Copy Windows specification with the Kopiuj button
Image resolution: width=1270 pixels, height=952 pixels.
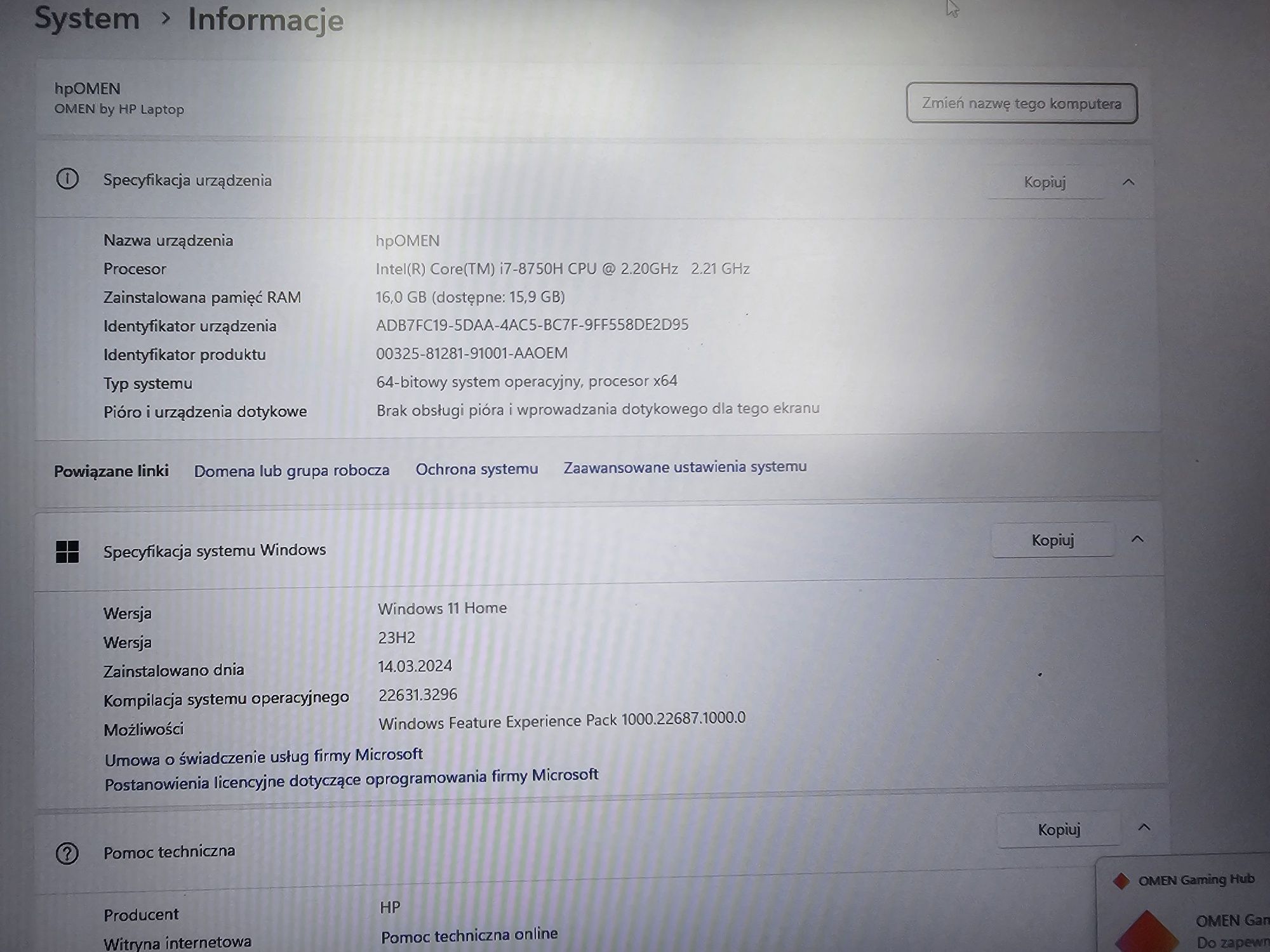tap(1053, 540)
